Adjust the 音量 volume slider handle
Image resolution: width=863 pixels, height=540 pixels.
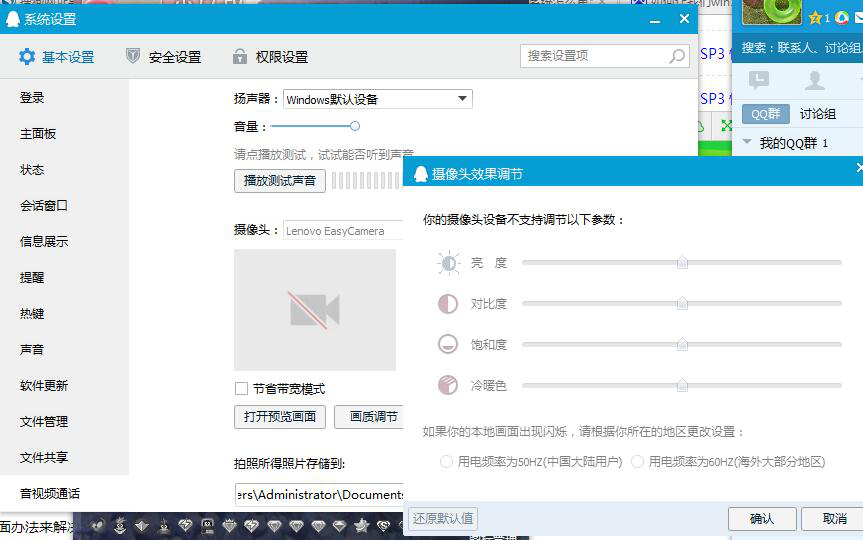pos(355,126)
